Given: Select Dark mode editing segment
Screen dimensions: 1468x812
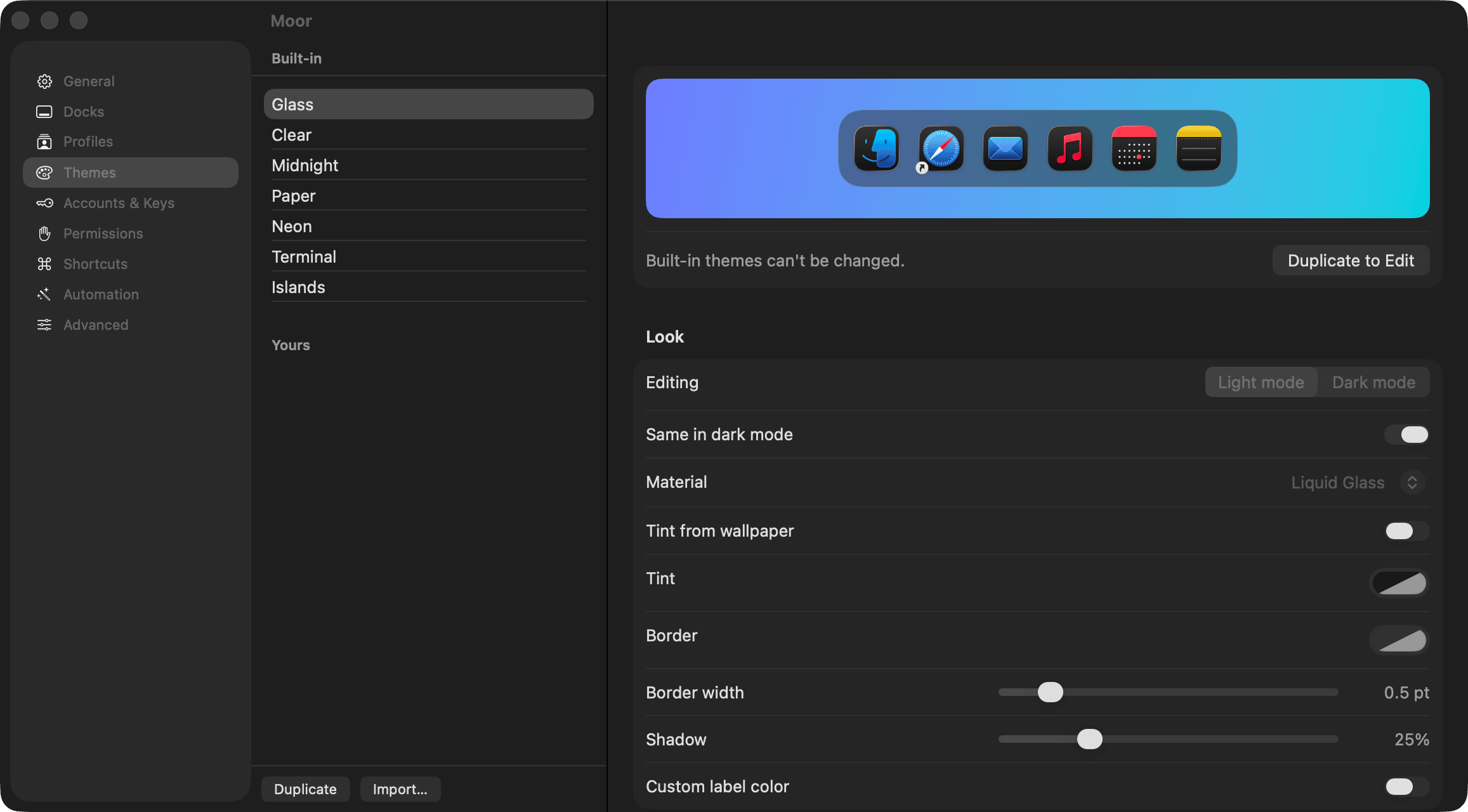Looking at the screenshot, I should (x=1373, y=383).
